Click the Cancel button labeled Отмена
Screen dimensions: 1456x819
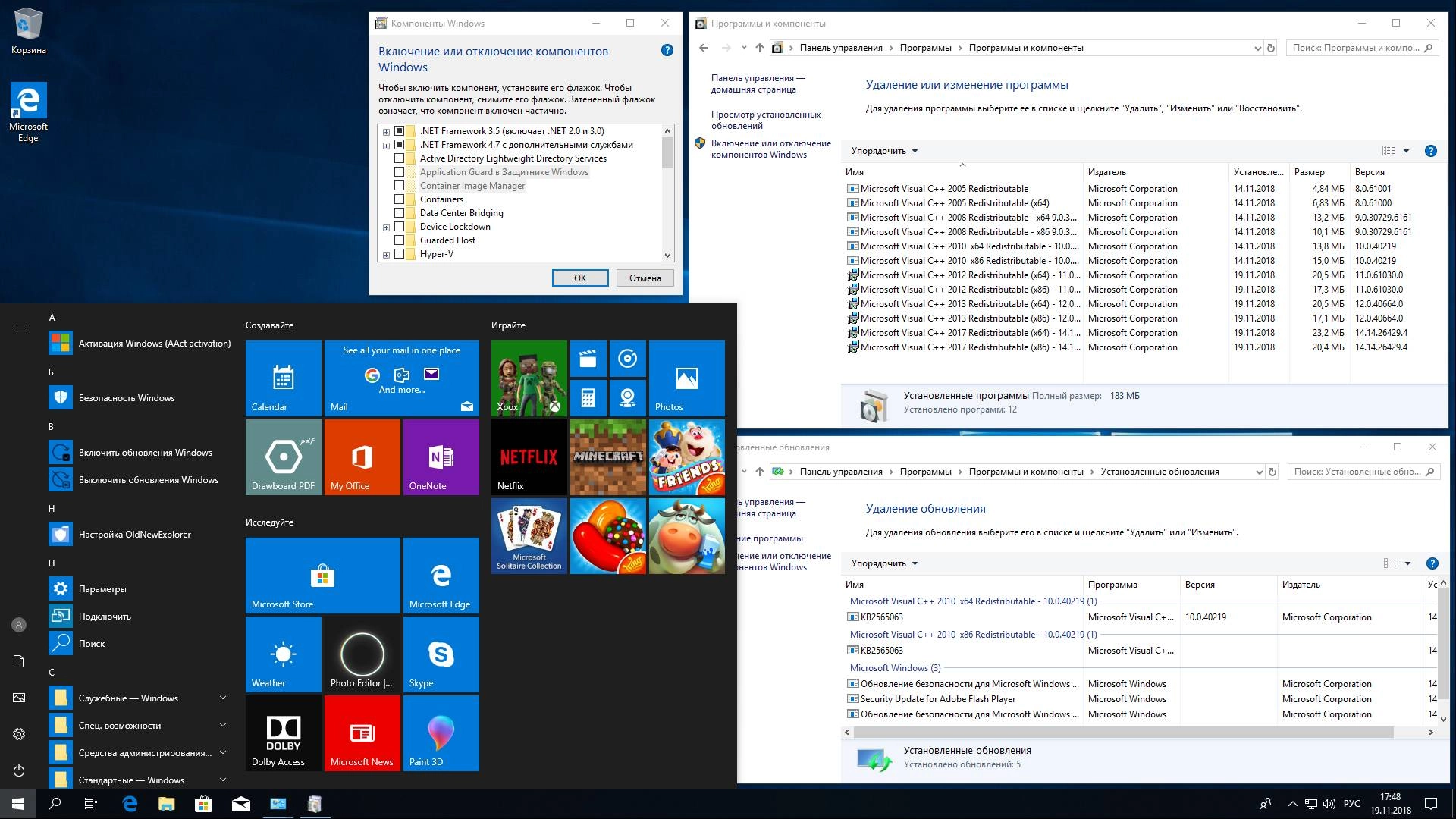(x=645, y=278)
